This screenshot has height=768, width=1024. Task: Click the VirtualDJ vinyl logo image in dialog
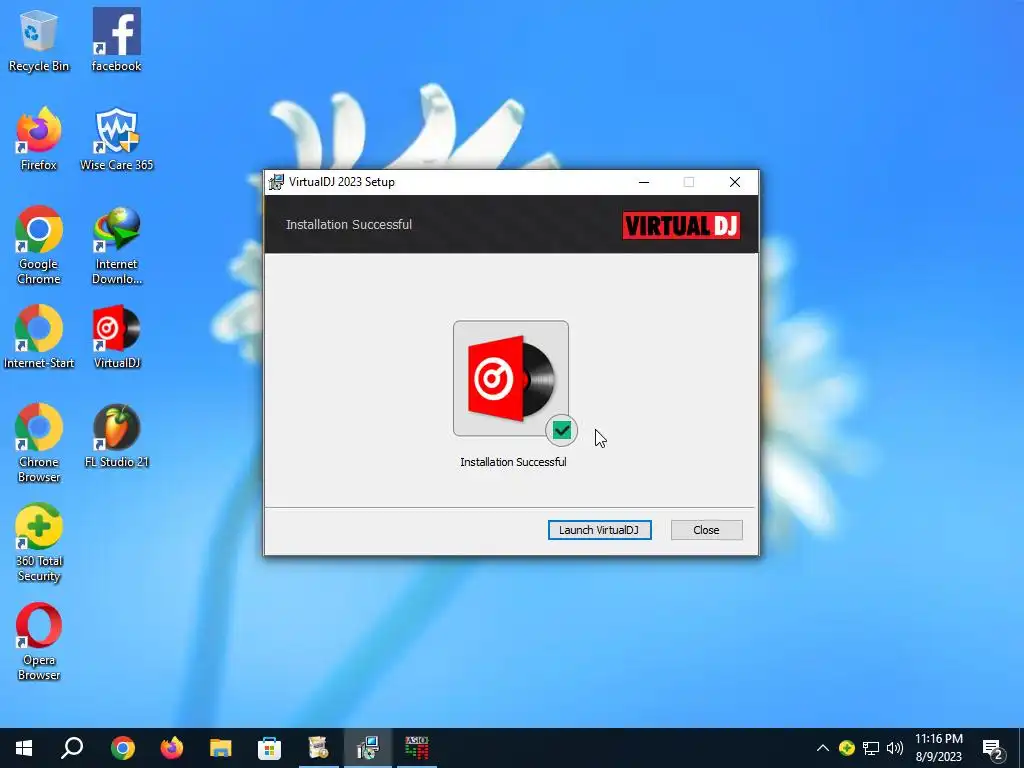(x=511, y=378)
